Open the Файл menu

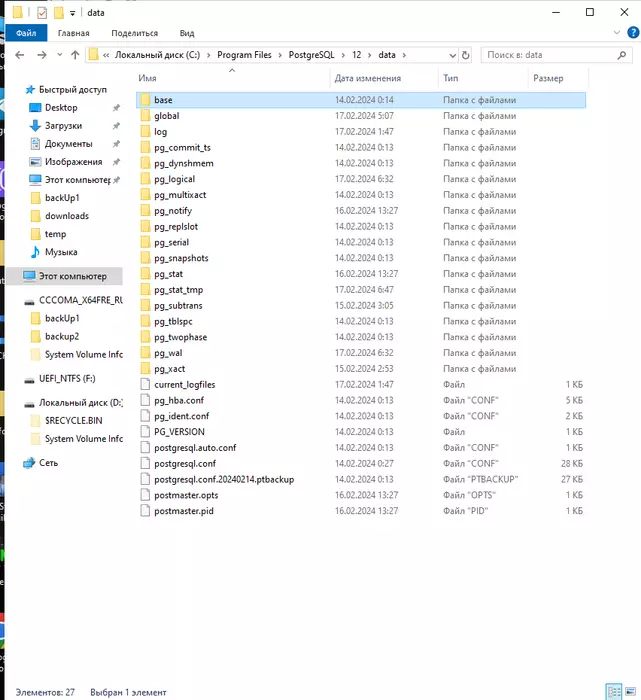(x=26, y=33)
